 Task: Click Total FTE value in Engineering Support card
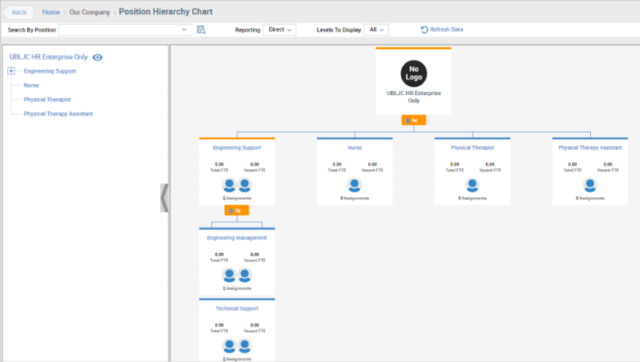(x=219, y=164)
